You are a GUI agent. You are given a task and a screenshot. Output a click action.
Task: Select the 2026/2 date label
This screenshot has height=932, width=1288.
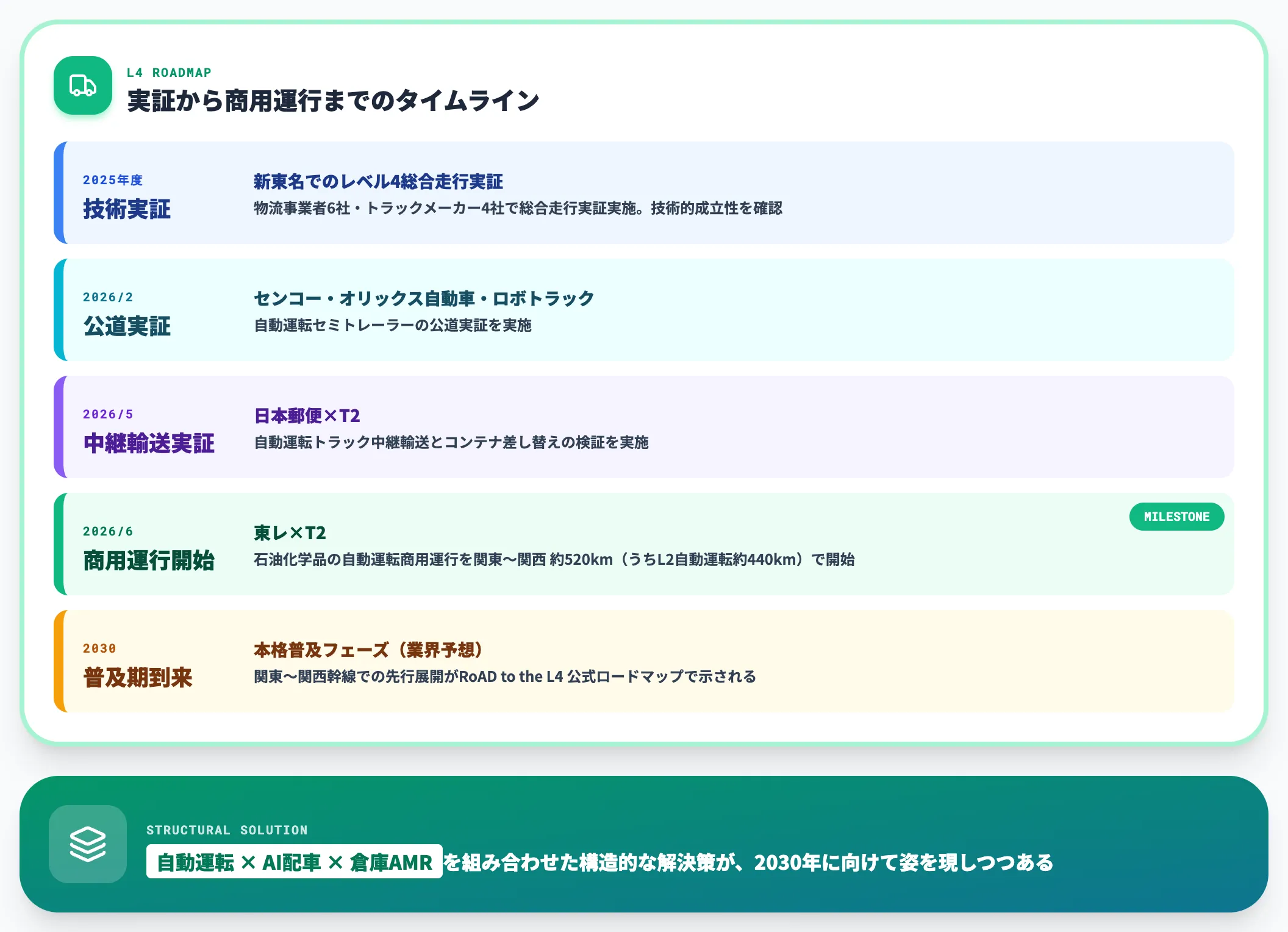[x=108, y=297]
